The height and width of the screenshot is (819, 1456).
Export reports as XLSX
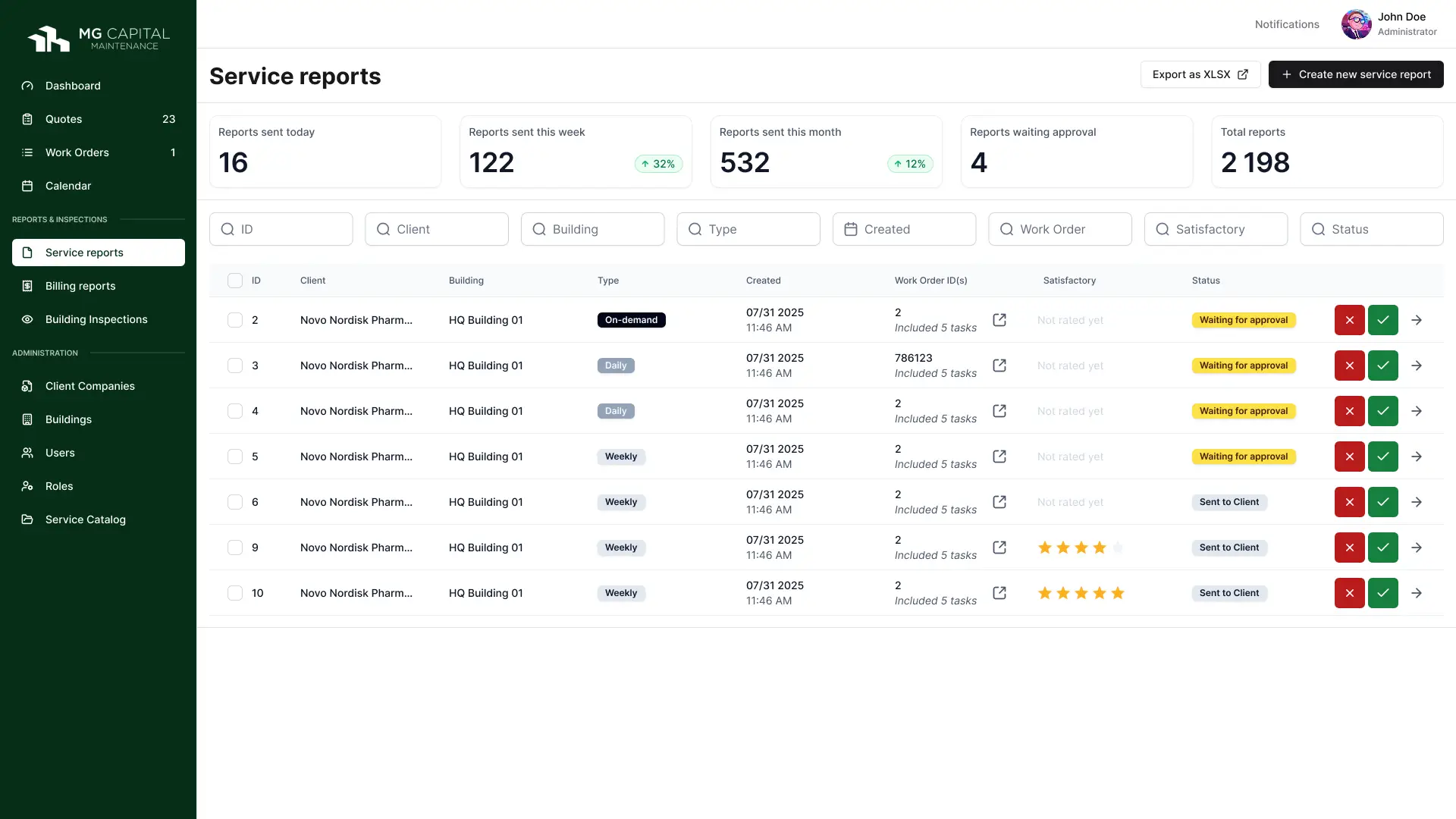tap(1200, 74)
